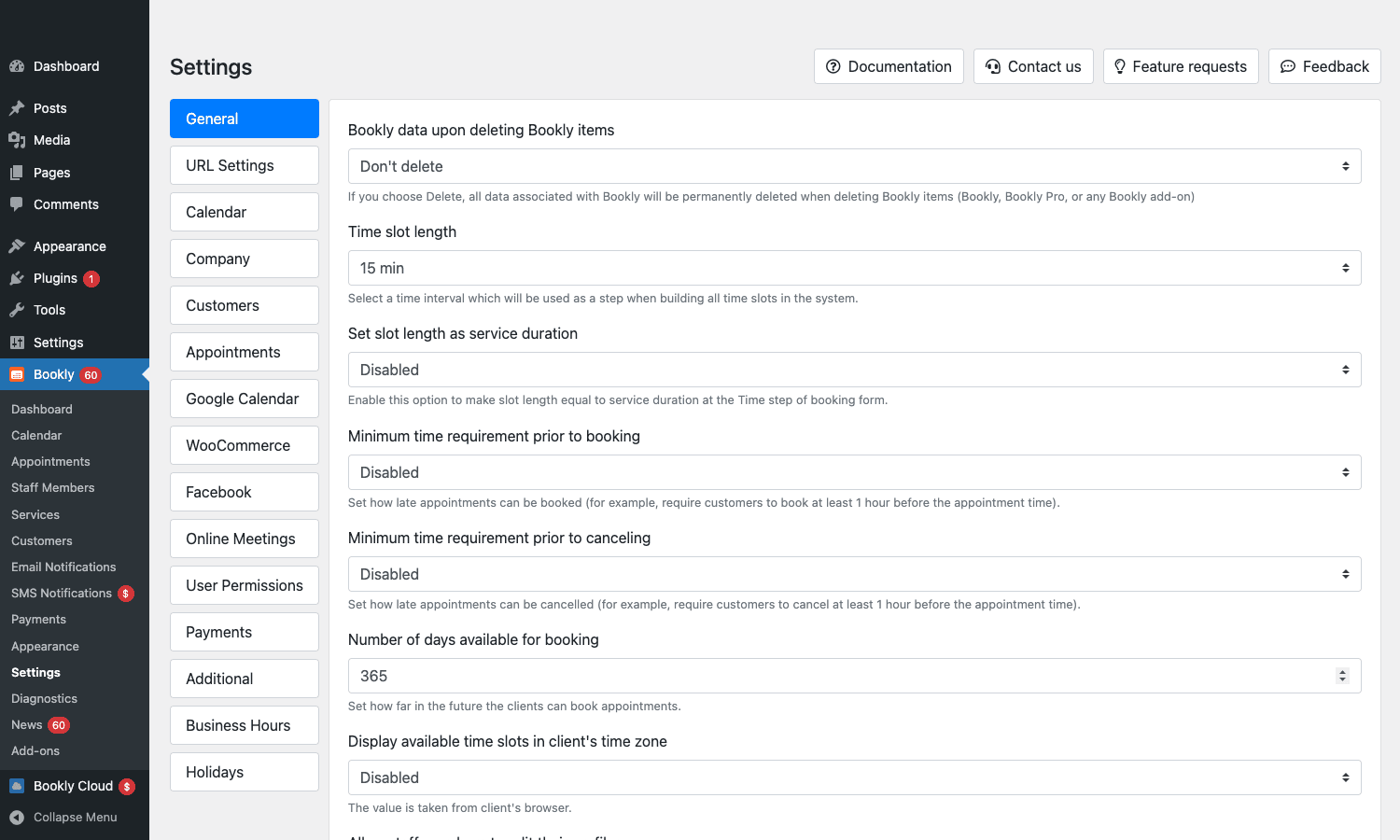
Task: Focus the Number of days available field
Action: coord(854,676)
